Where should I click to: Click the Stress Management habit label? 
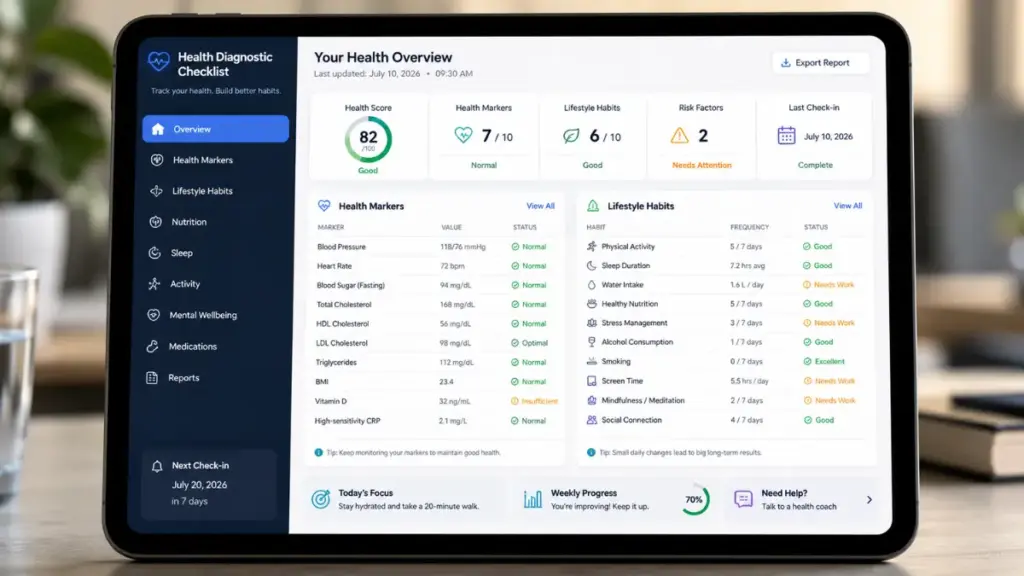(x=634, y=323)
